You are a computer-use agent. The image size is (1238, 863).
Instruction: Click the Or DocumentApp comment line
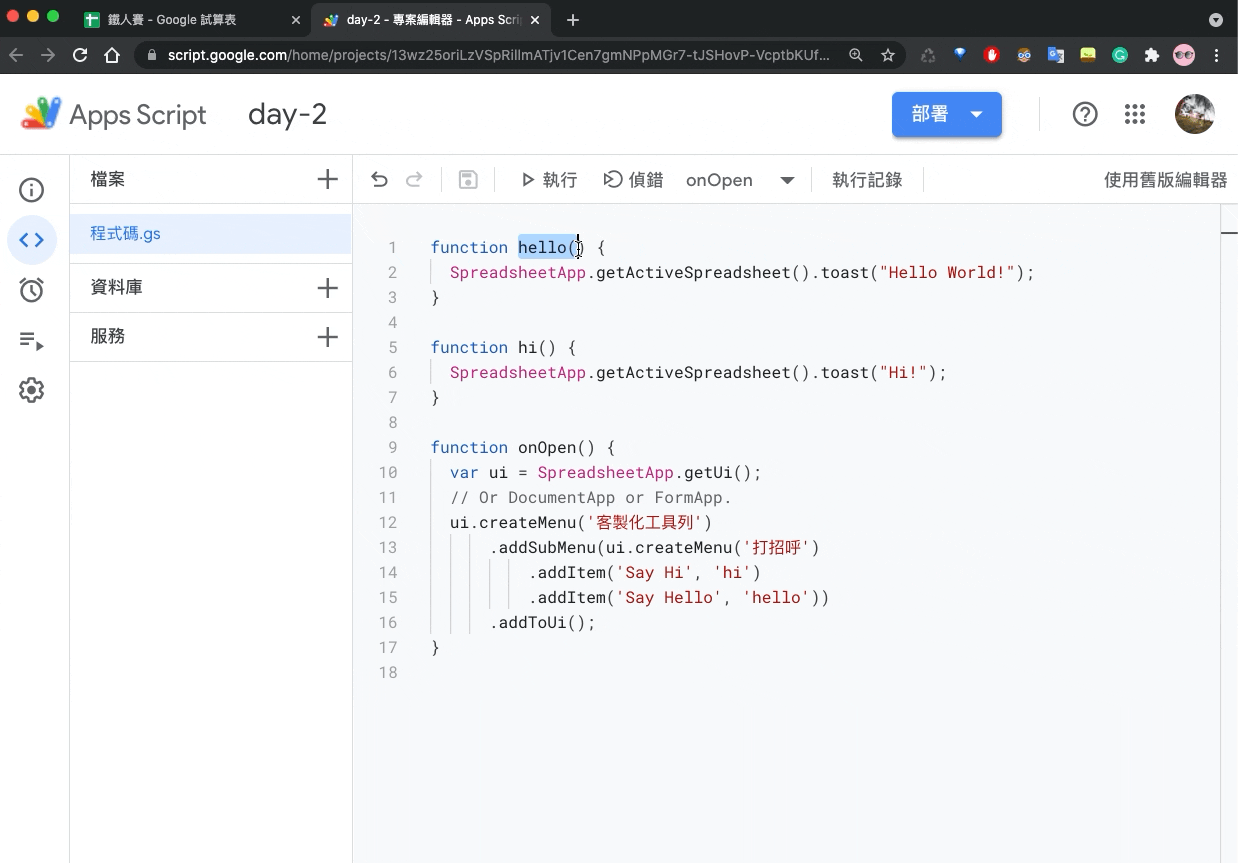pyautogui.click(x=591, y=497)
